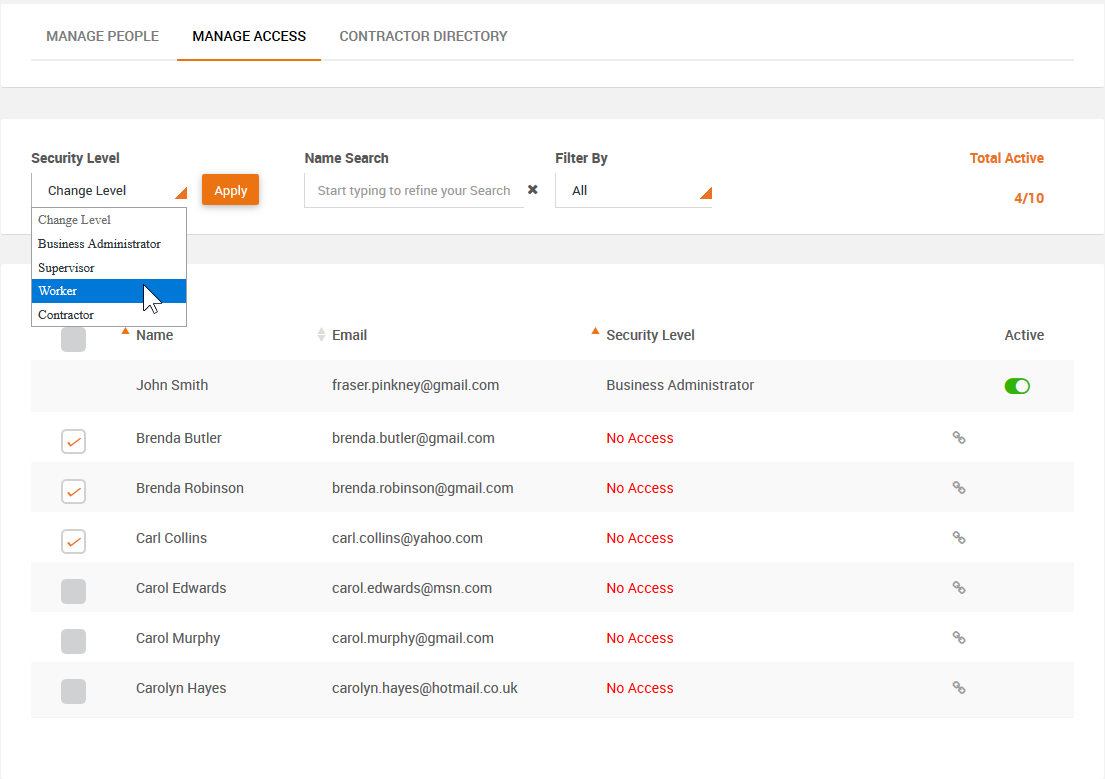1105x779 pixels.
Task: Sort by Email column arrows
Action: 321,335
